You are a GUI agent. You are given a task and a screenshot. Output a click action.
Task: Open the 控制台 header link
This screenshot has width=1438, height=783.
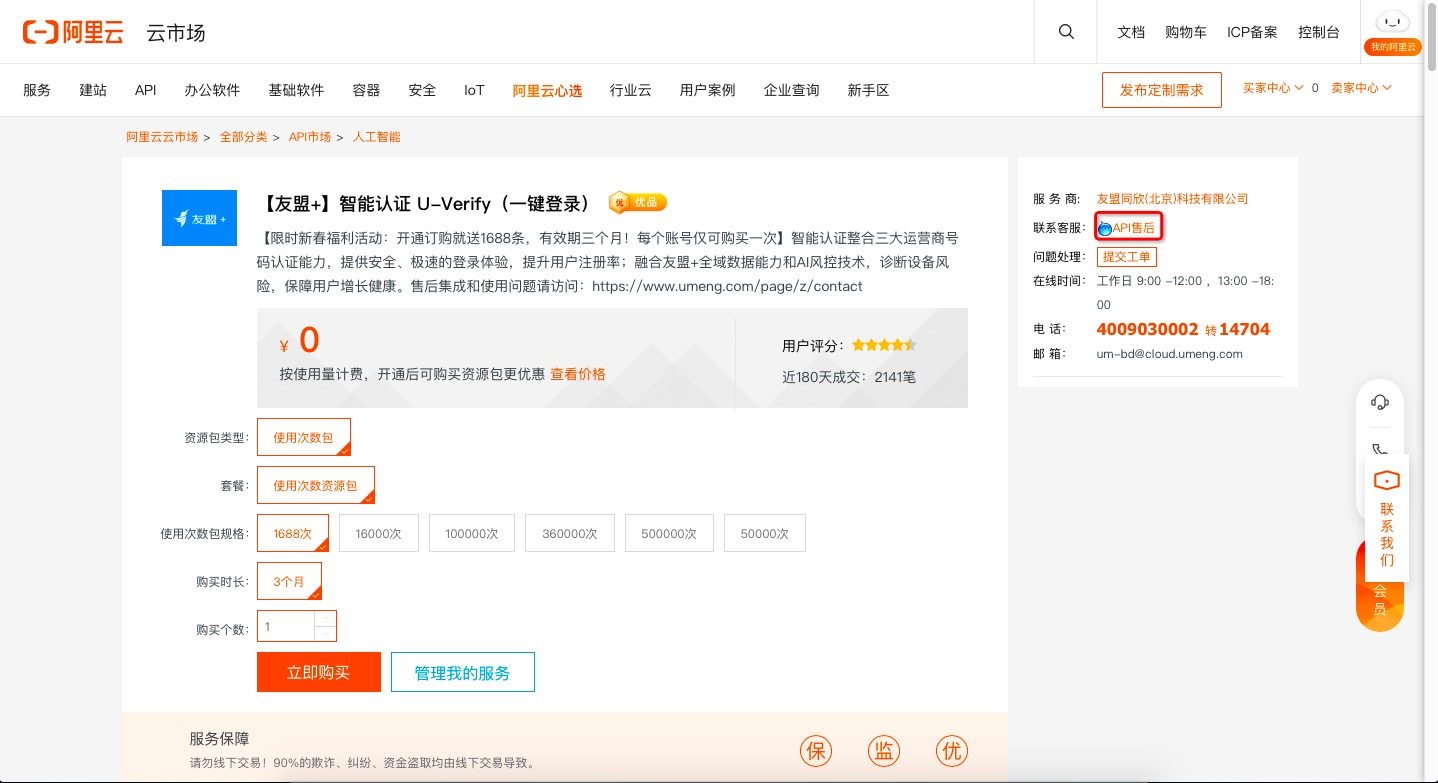1319,32
